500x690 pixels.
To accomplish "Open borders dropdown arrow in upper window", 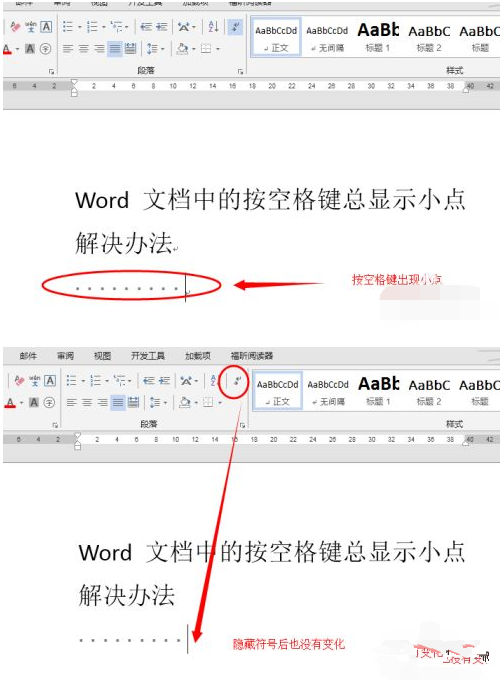I will click(x=218, y=49).
